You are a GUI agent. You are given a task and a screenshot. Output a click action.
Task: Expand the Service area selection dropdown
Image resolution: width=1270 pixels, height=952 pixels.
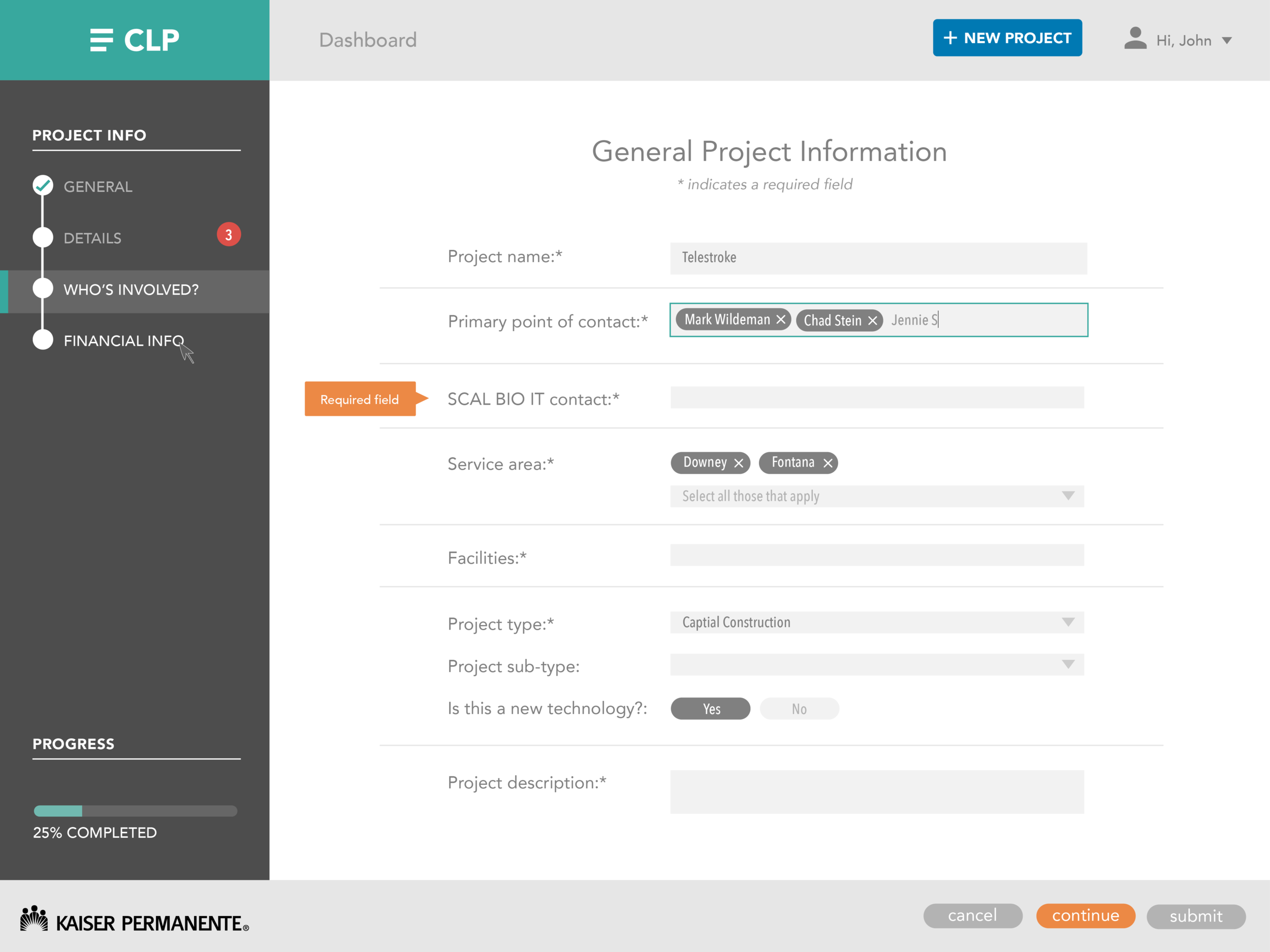tap(877, 497)
